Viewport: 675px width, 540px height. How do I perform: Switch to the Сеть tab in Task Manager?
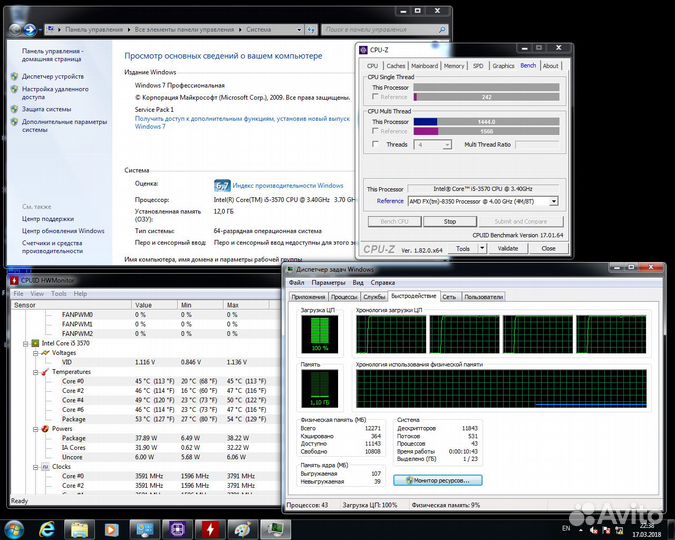point(449,297)
